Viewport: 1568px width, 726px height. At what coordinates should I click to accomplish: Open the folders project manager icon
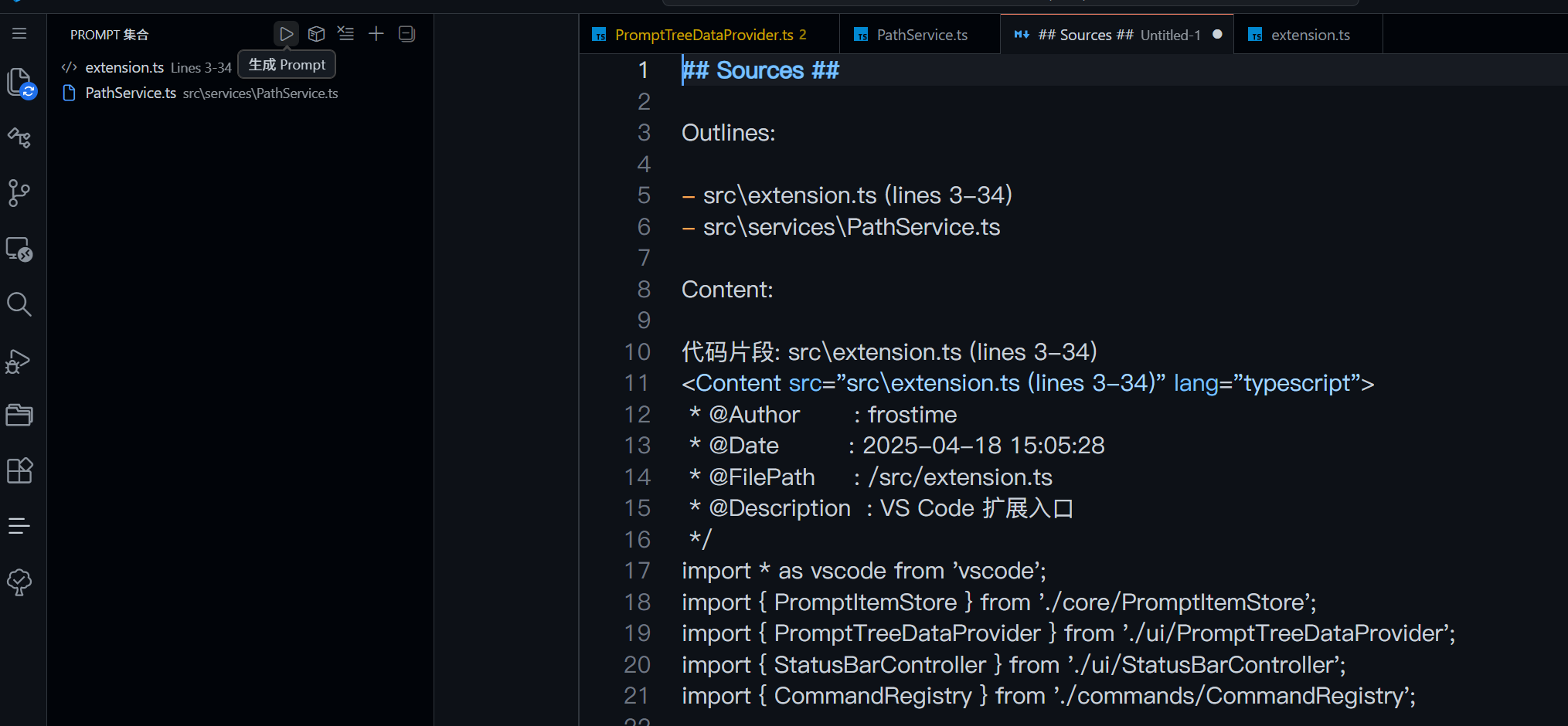[19, 416]
